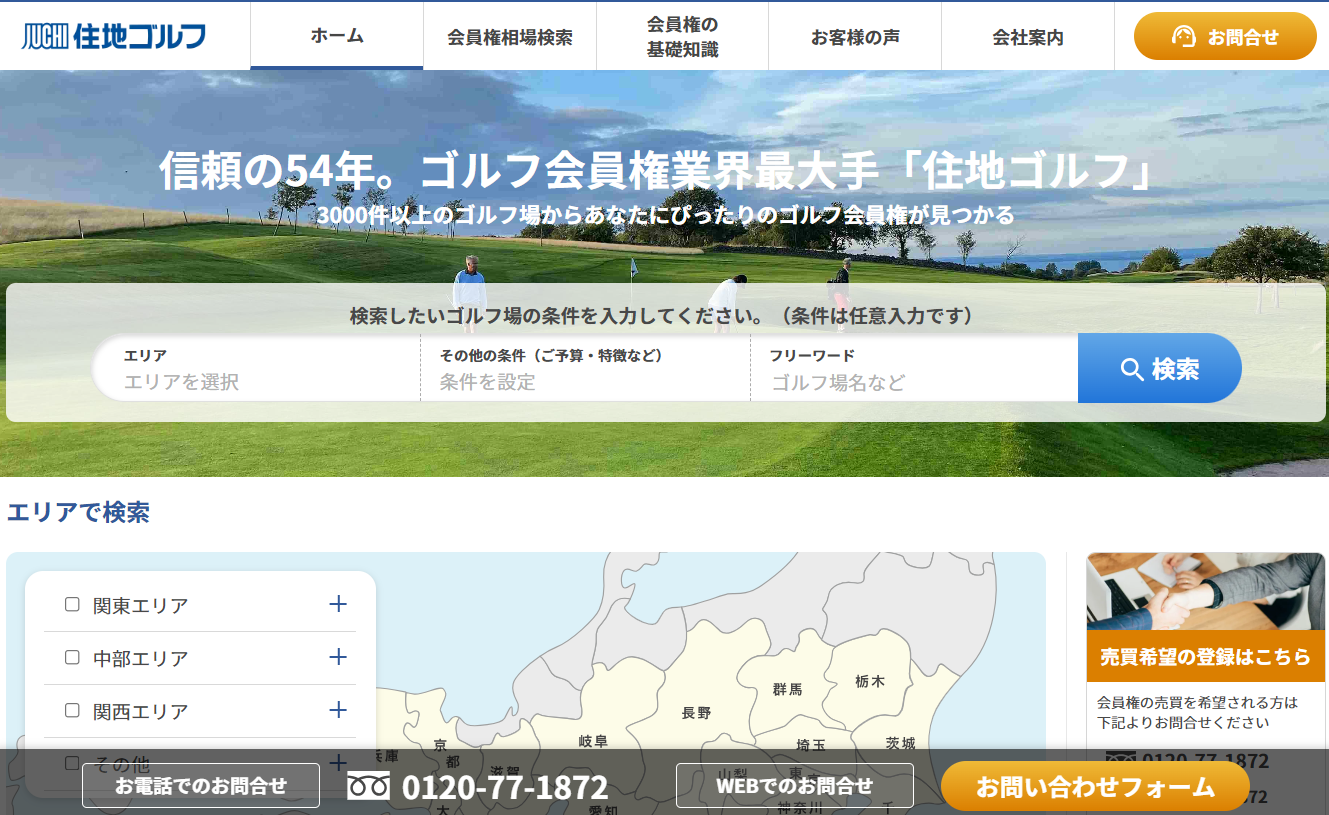Expand the 中部エリア plus sign
The image size is (1329, 815).
[x=338, y=657]
